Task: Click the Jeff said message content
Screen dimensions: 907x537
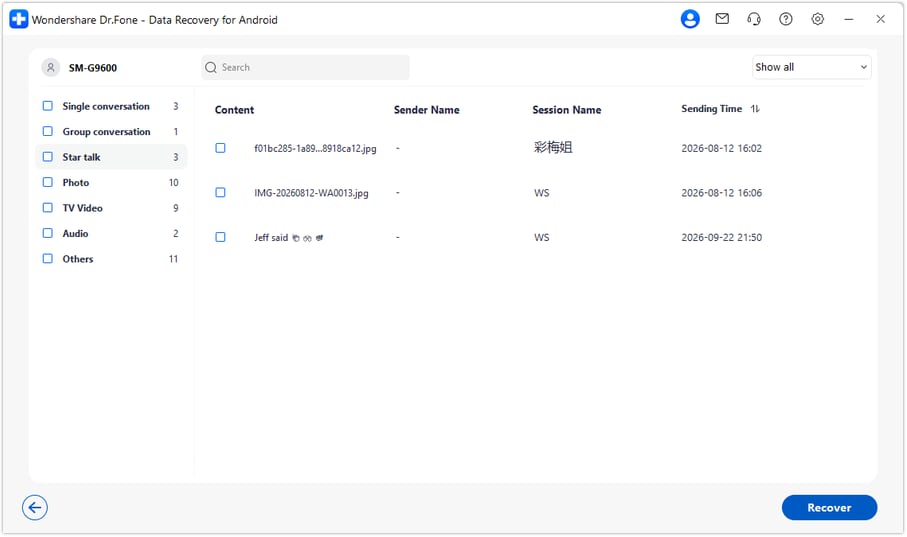Action: click(288, 238)
